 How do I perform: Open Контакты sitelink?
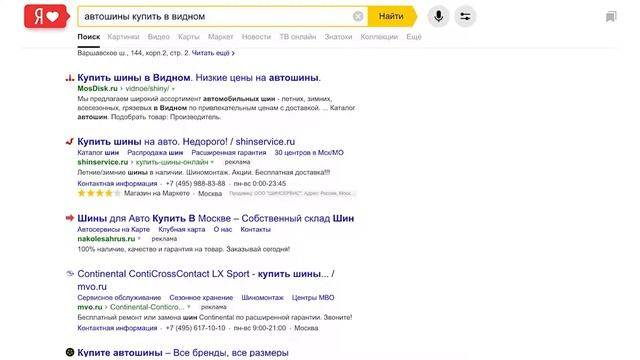click(256, 229)
